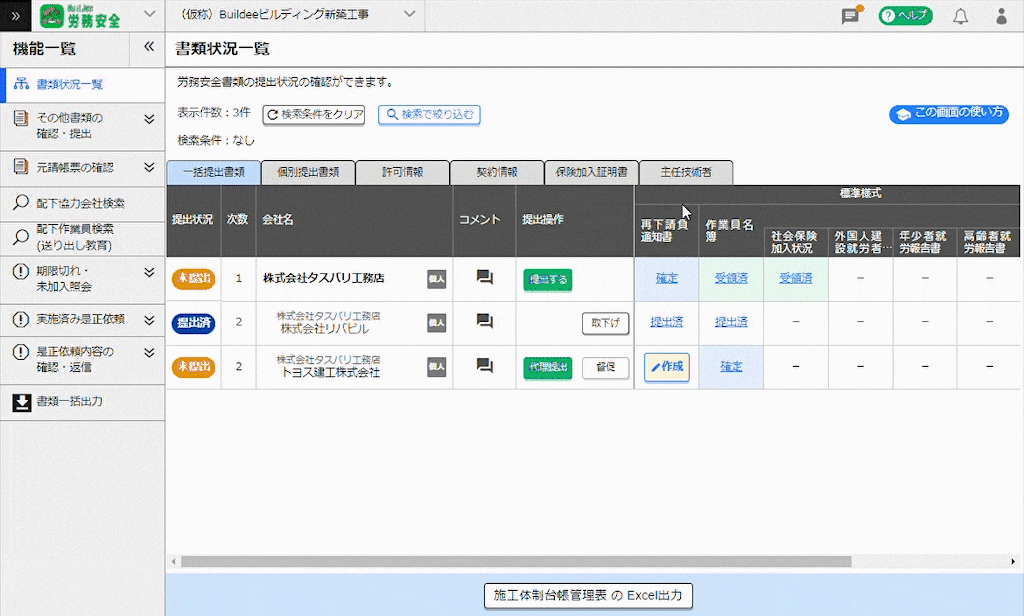Open the user account icon
Screen dimensions: 1024x616
1001,16
